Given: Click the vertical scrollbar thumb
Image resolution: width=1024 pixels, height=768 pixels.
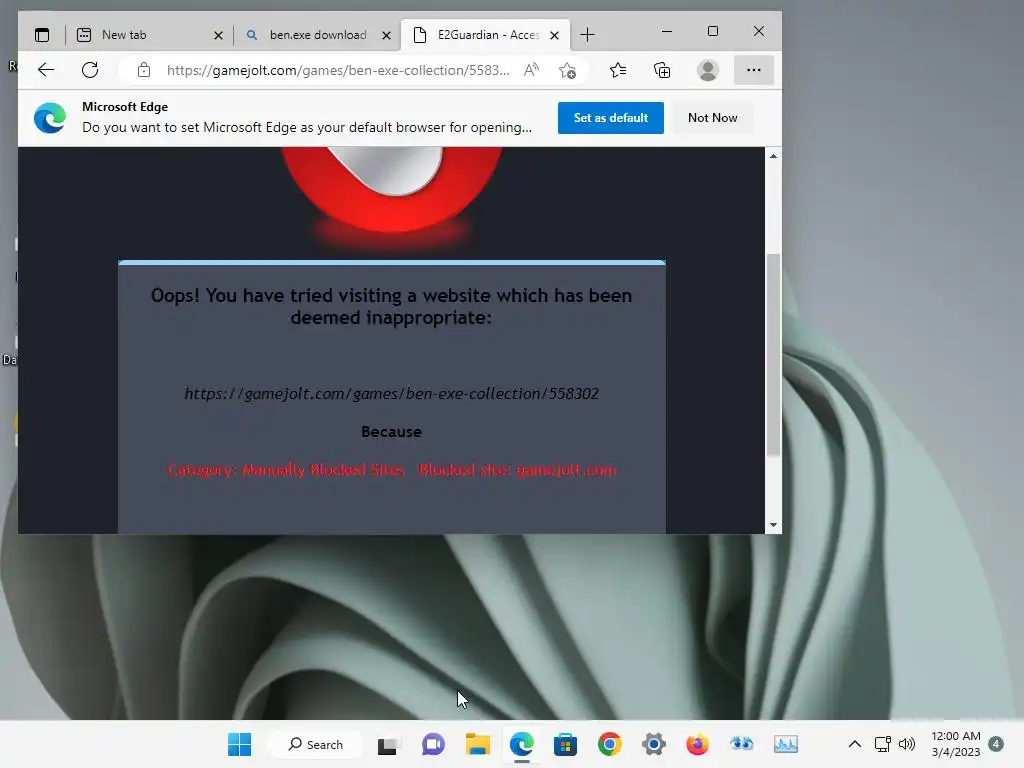Looking at the screenshot, I should 773,355.
